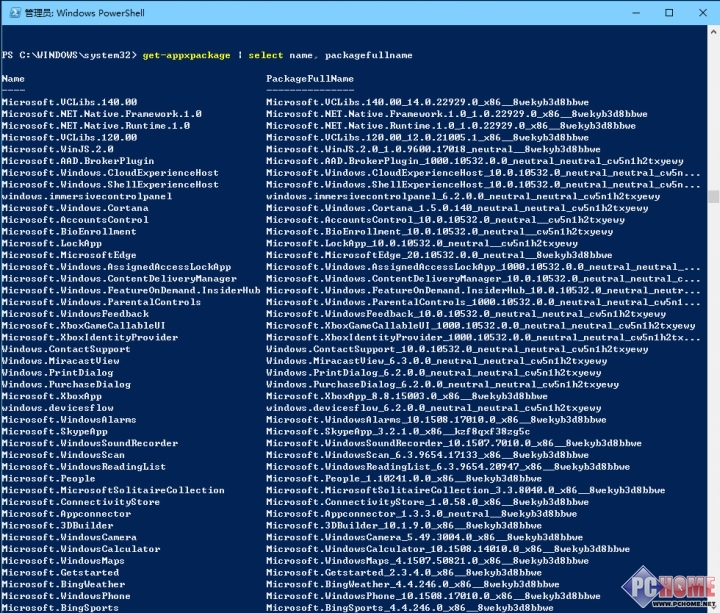The height and width of the screenshot is (613, 720).
Task: Click Microsoft.Windows.ContentDeliveryManager name entry
Action: pyautogui.click(x=119, y=279)
